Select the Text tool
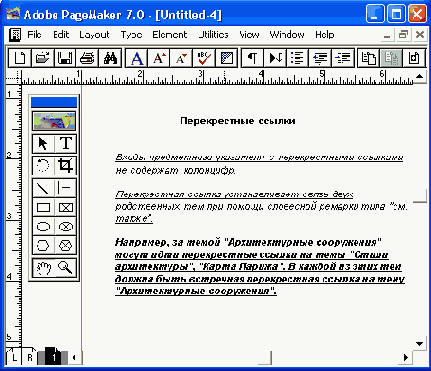This screenshot has height=371, width=431. coord(66,144)
